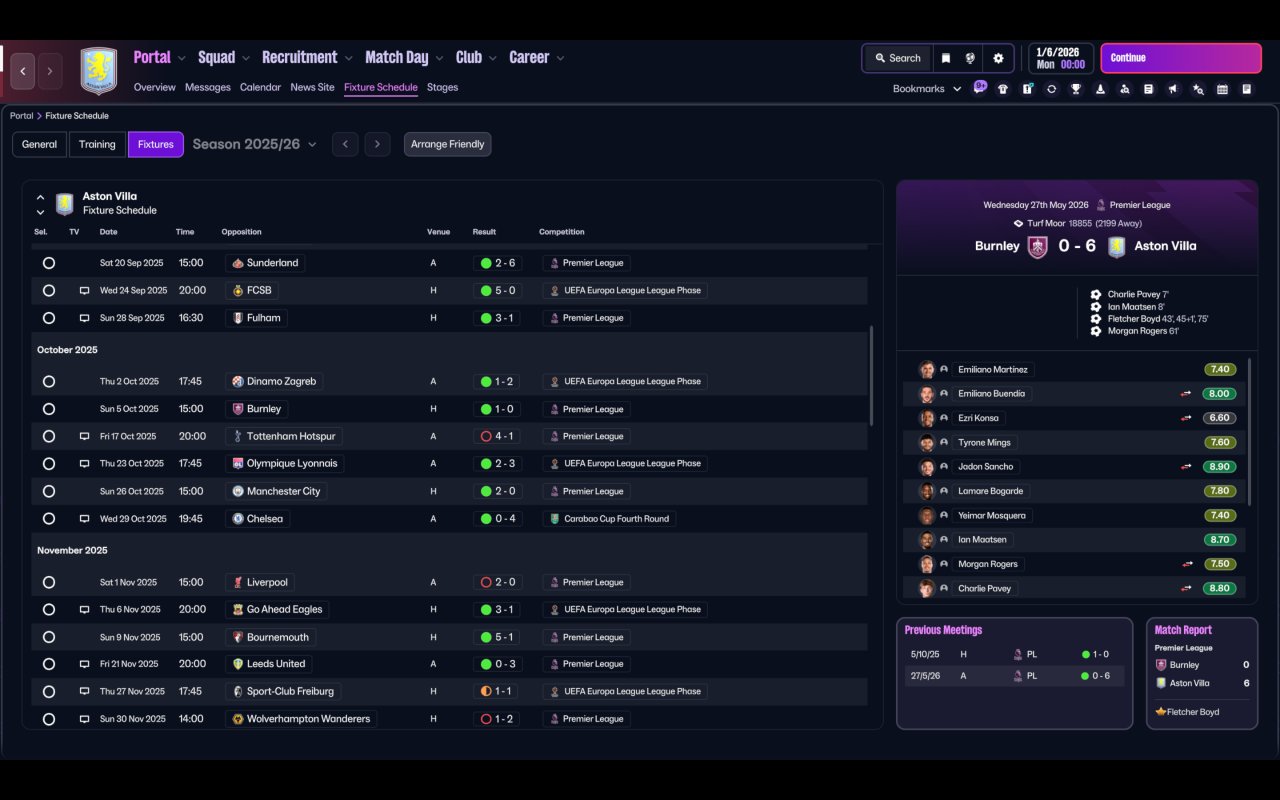This screenshot has width=1280, height=800.
Task: Select the Chelsea fixture radio button
Action: 49,519
